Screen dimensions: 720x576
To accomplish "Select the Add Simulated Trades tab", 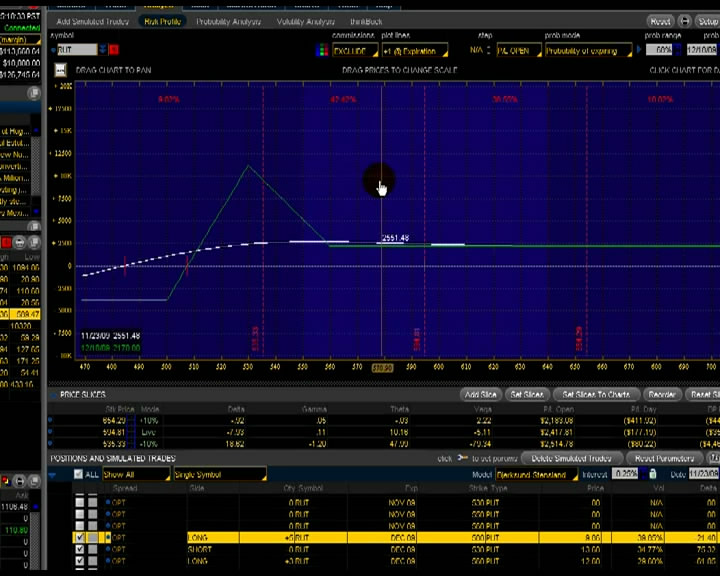I will click(92, 22).
